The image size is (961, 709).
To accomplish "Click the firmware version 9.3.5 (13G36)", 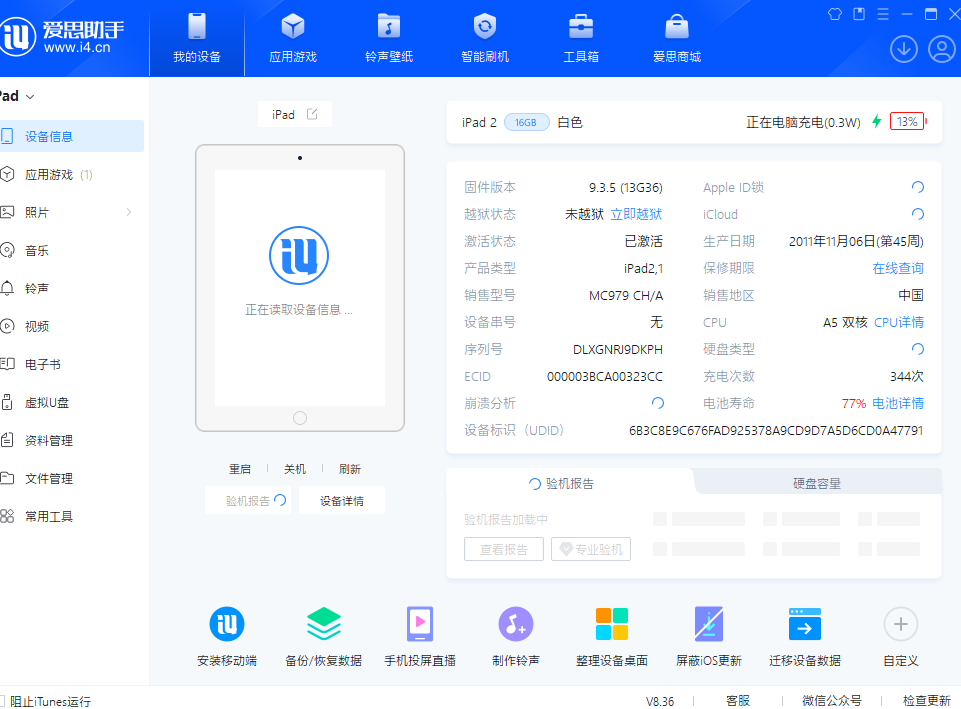I will pyautogui.click(x=626, y=187).
